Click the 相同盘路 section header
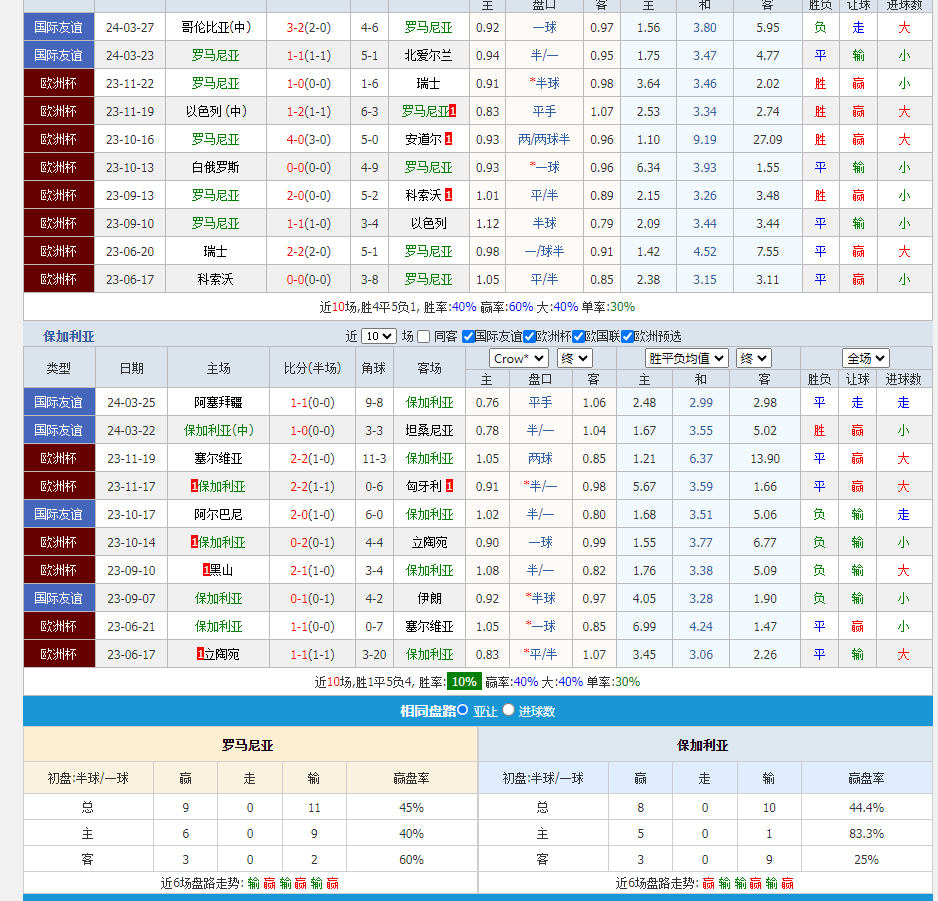Viewport: 938px width, 901px height. tap(427, 711)
